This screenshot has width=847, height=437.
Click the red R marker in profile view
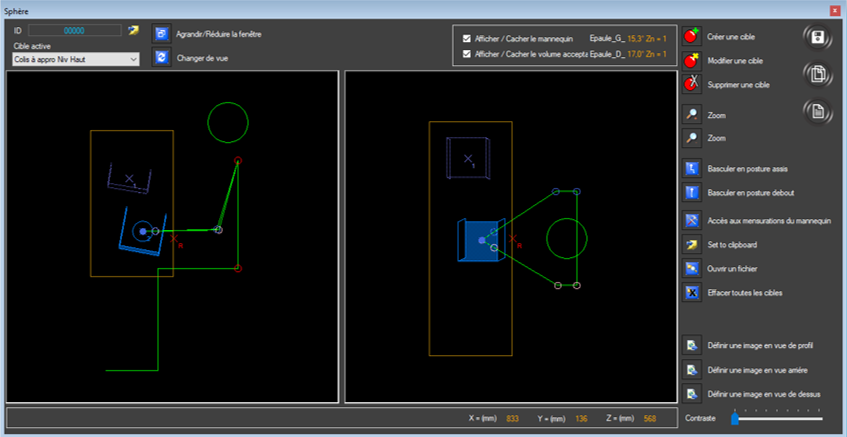pyautogui.click(x=174, y=238)
